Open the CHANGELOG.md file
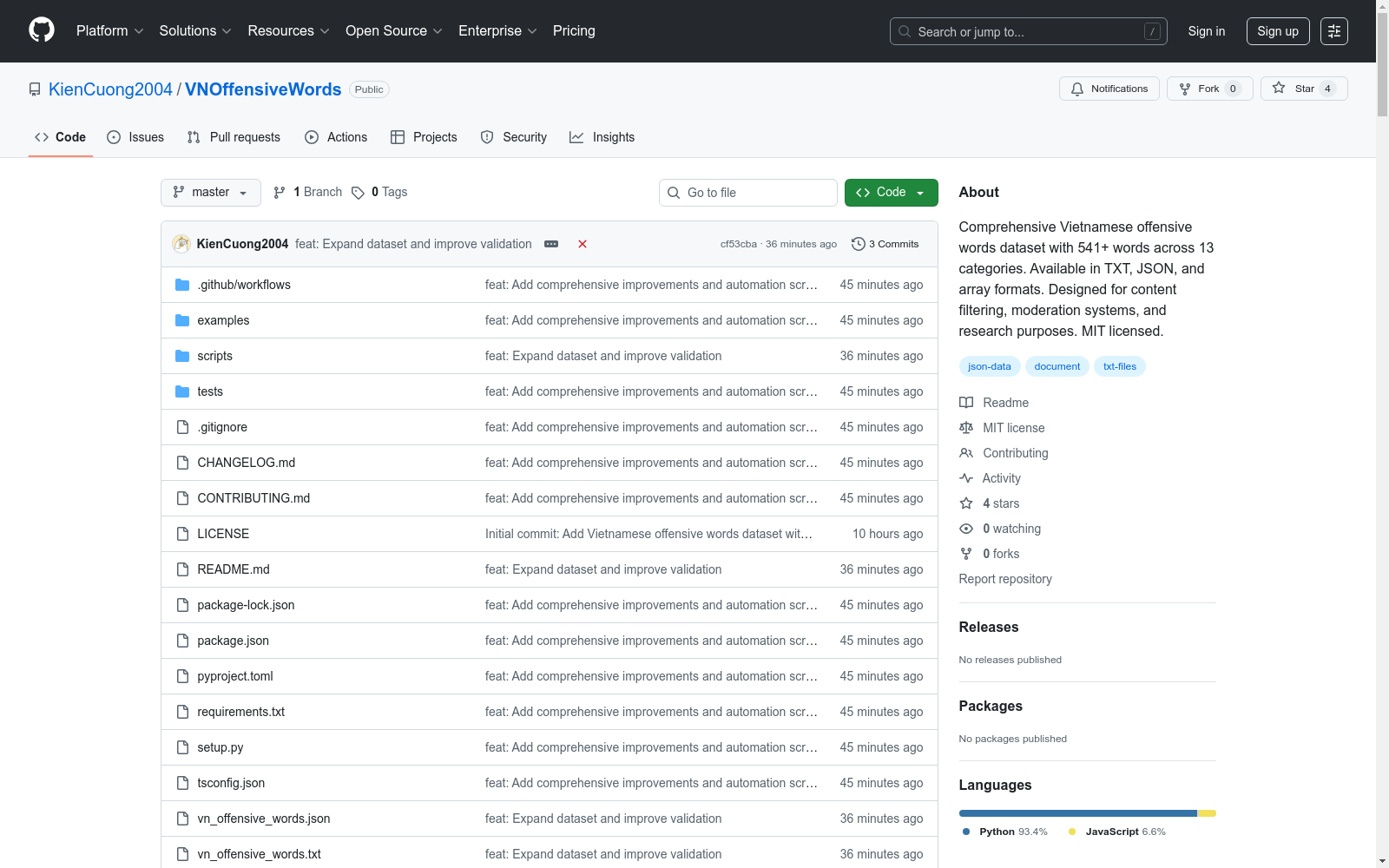The image size is (1389, 868). (x=247, y=463)
